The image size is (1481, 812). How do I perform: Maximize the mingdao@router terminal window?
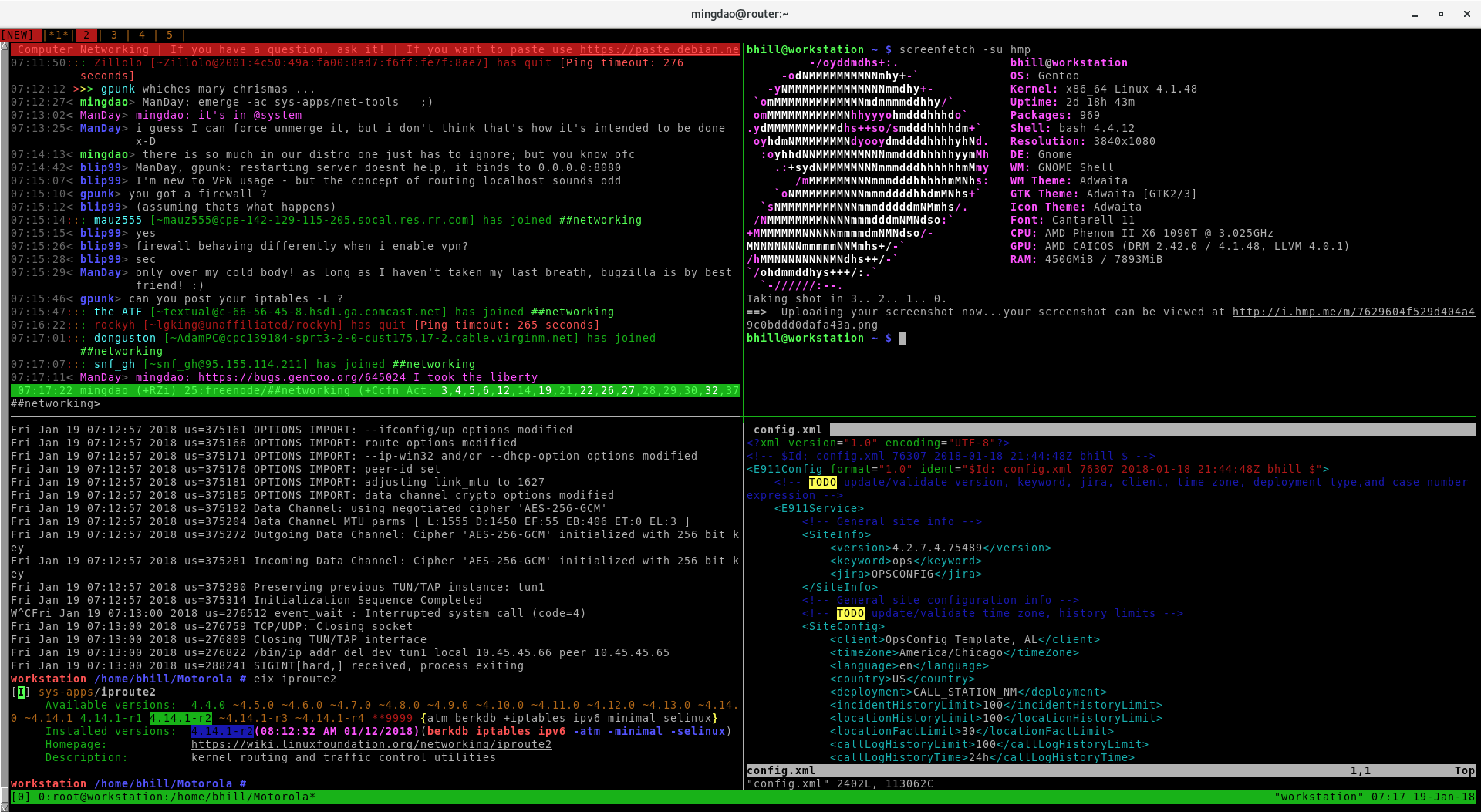(x=1441, y=14)
